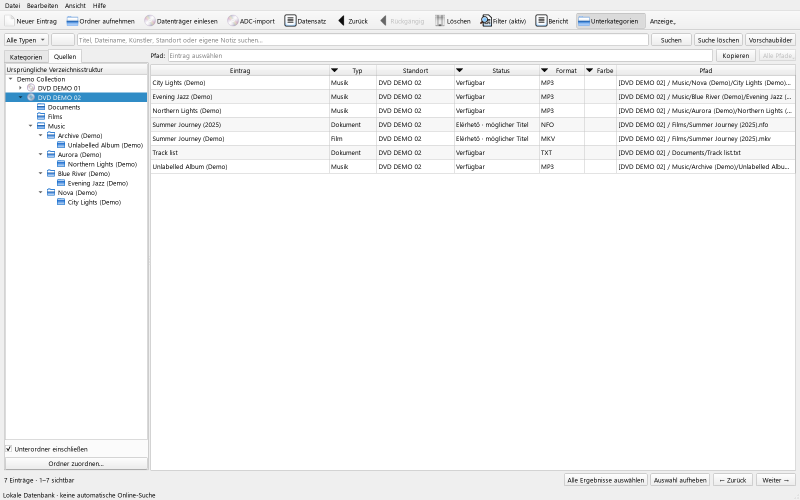Click the ← Zurück paging button
This screenshot has height=500, width=800.
click(733, 480)
